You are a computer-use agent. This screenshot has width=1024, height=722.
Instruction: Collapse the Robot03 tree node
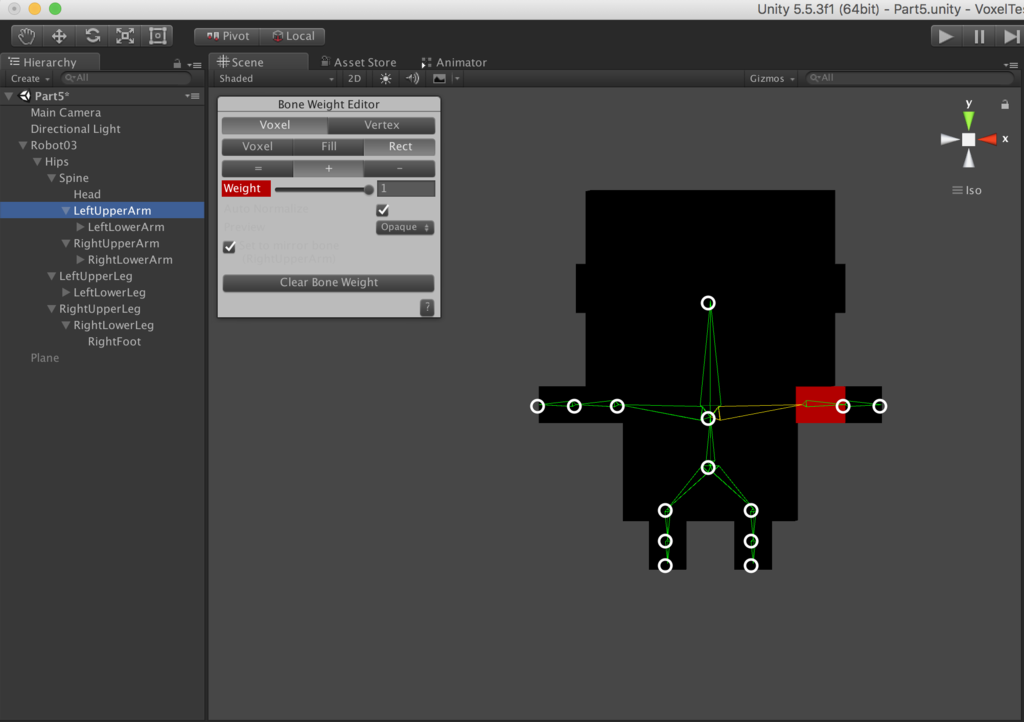pos(23,145)
